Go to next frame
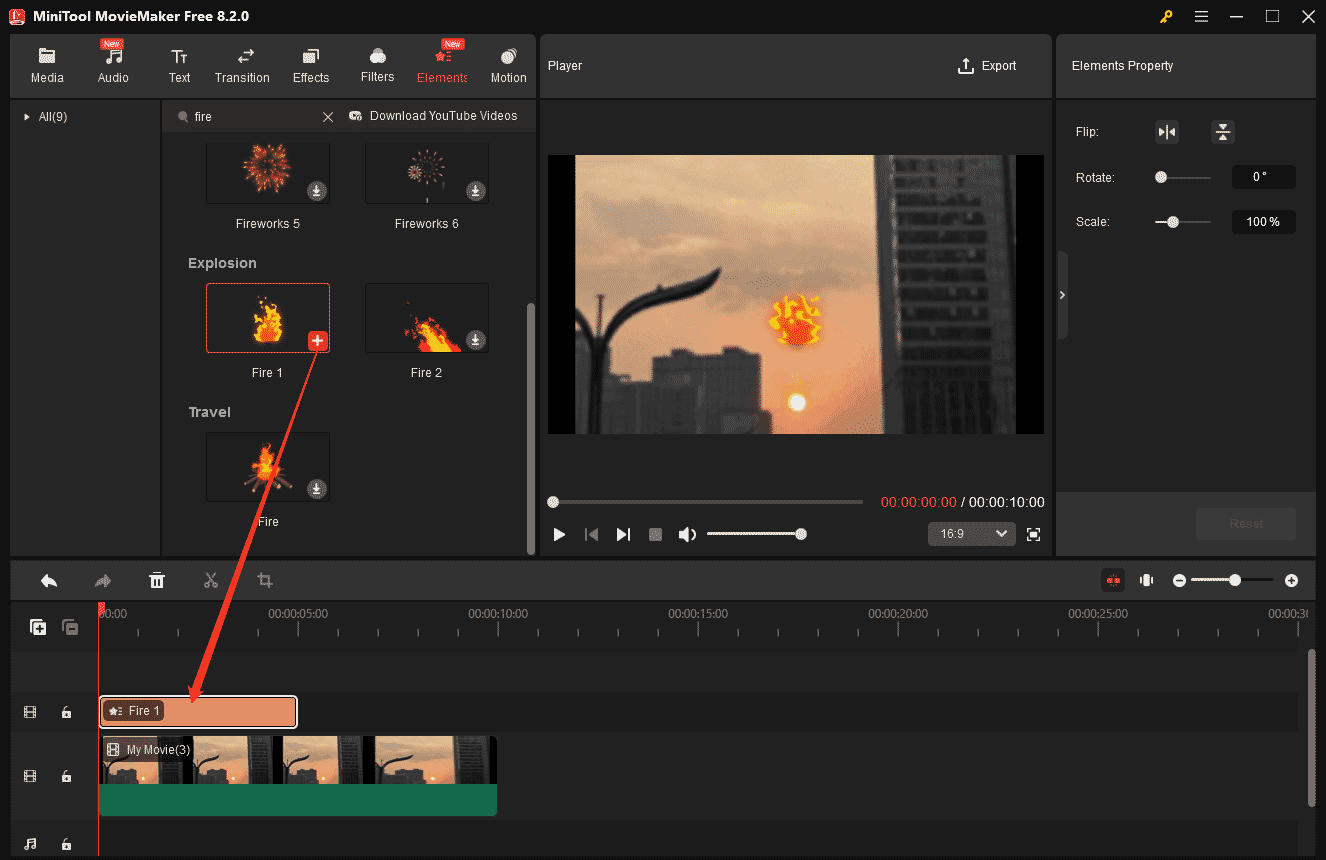Screen dimensions: 1326x860 tap(623, 535)
